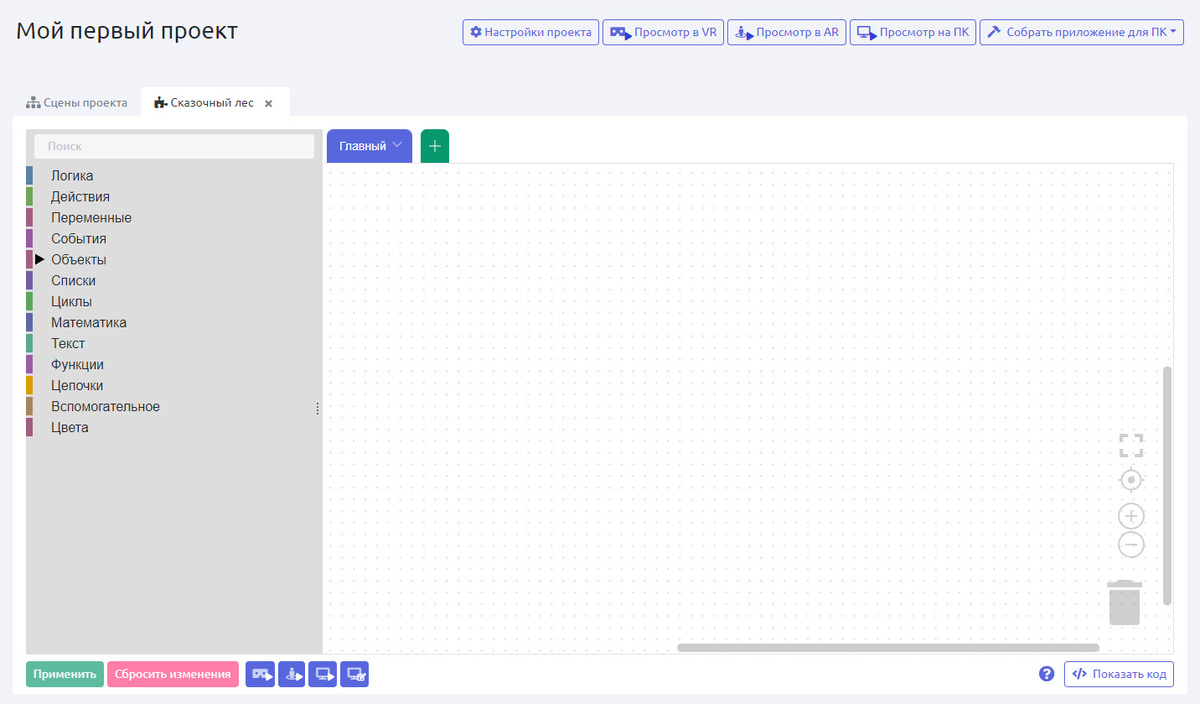Click Сбросить изменения button
1200x704 pixels.
(173, 674)
